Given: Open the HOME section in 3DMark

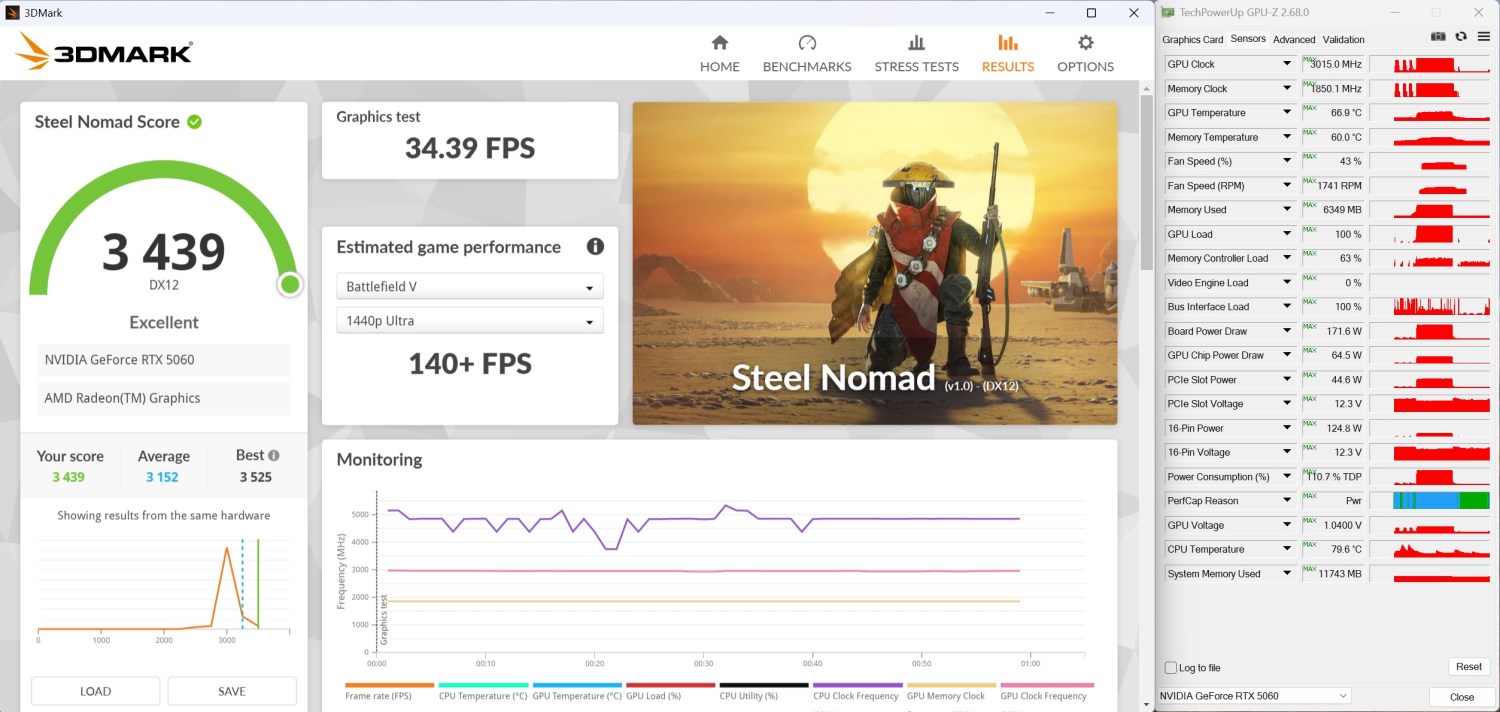Looking at the screenshot, I should click(x=719, y=54).
